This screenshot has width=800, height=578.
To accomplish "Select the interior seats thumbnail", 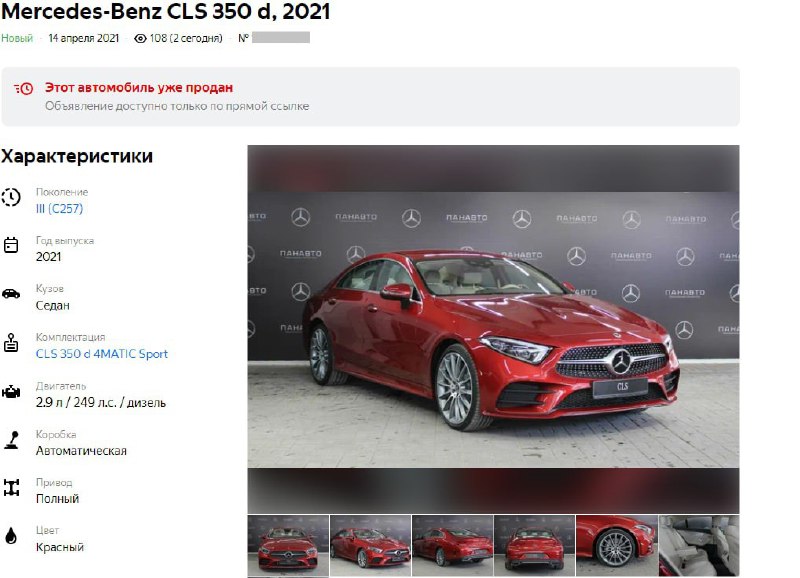I will coord(699,545).
